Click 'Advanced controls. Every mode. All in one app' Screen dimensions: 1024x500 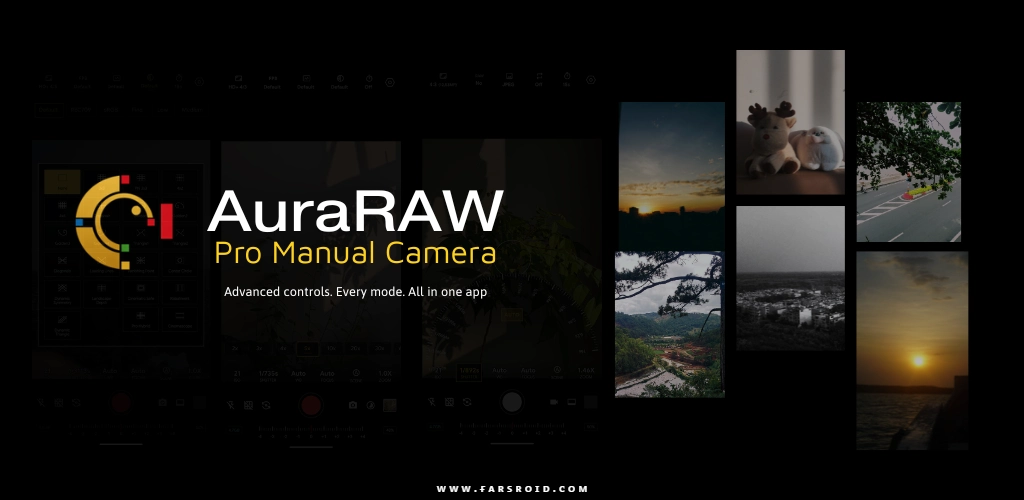[355, 292]
